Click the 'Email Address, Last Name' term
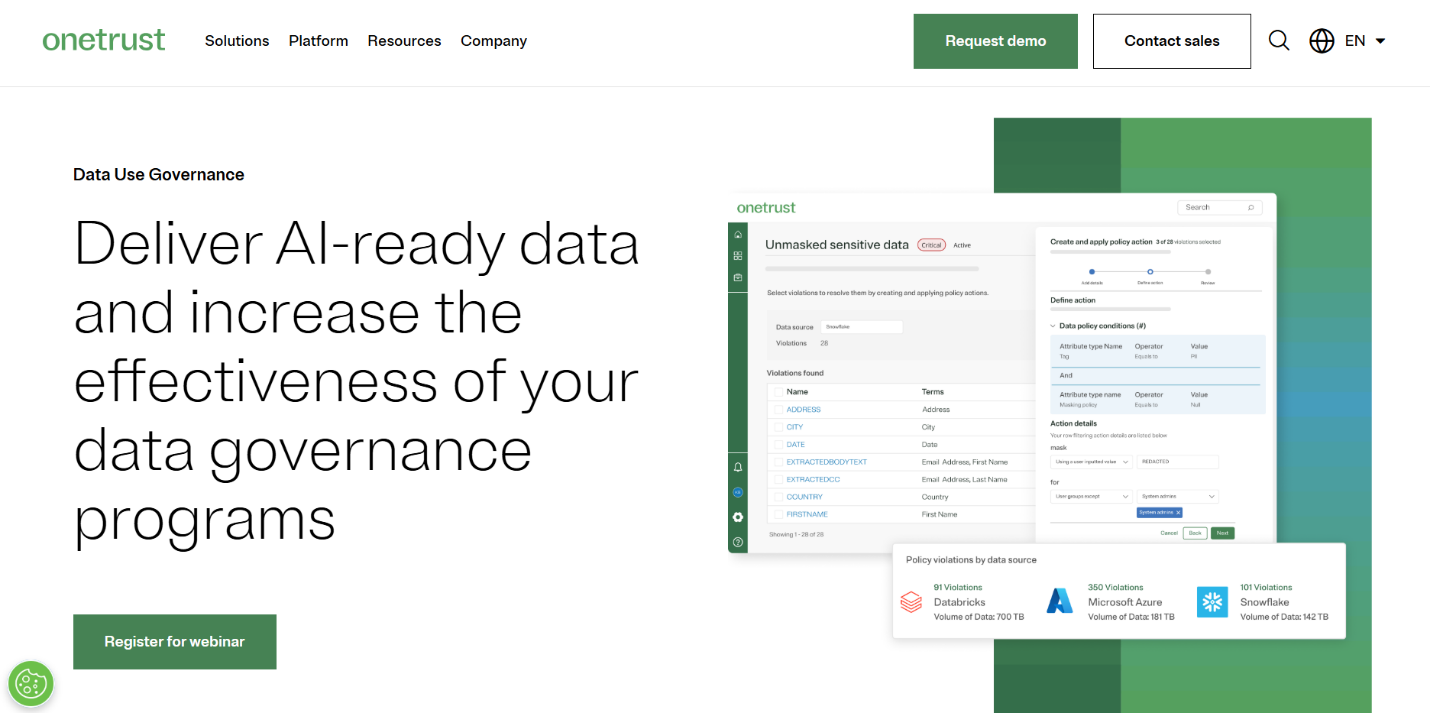 pos(964,480)
